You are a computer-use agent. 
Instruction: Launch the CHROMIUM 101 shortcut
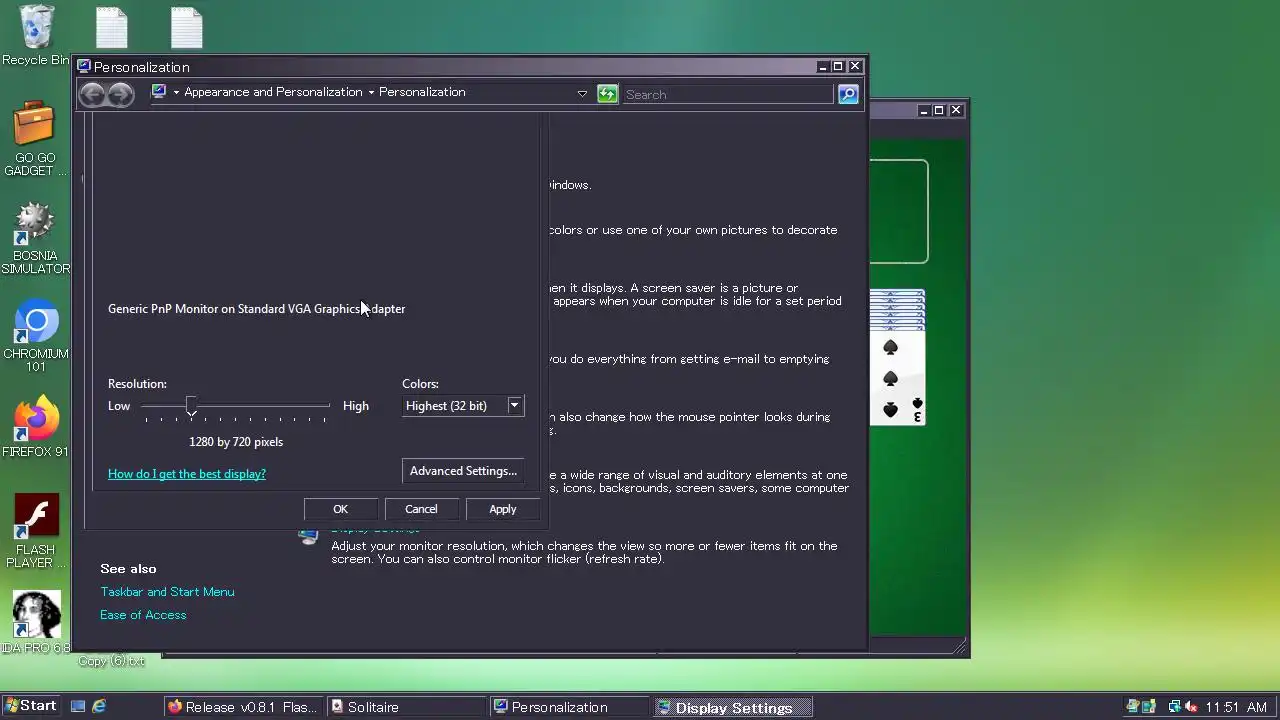pyautogui.click(x=36, y=336)
